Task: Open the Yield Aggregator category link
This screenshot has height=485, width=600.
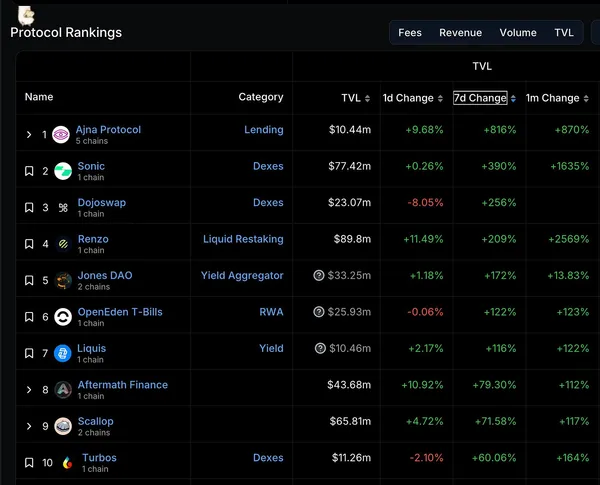Action: point(242,276)
